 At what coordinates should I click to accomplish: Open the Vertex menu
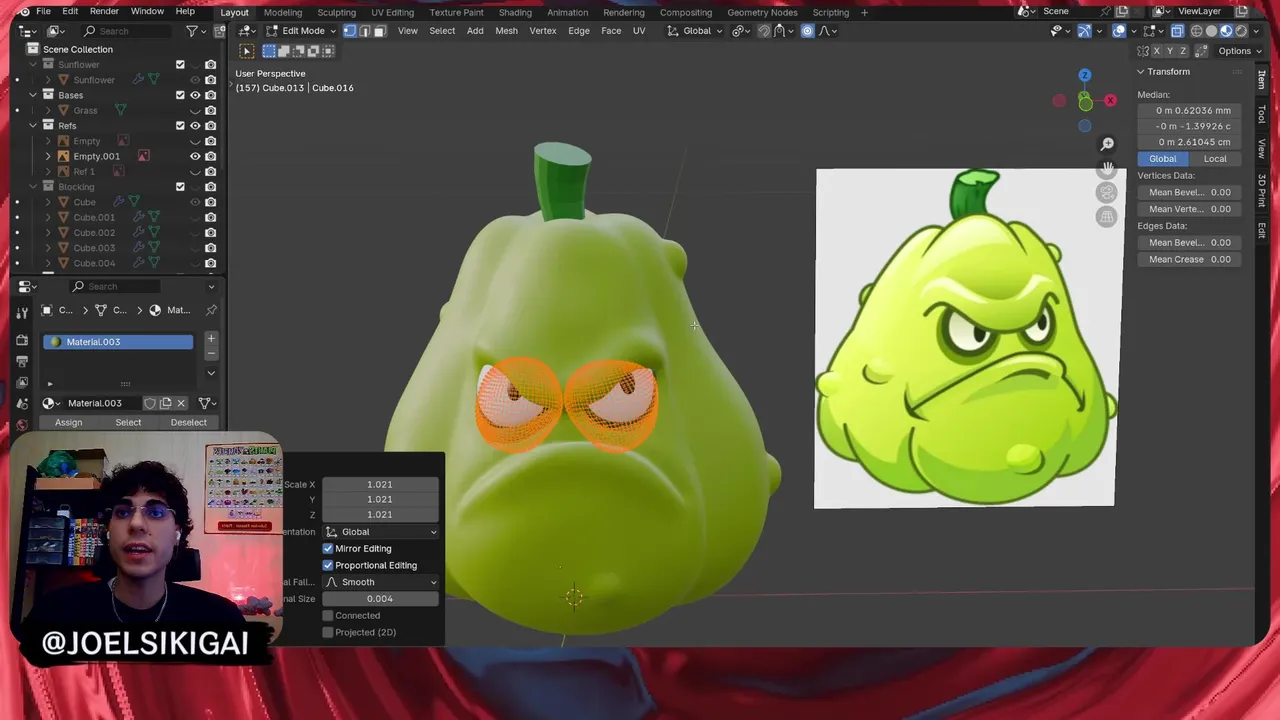pos(543,31)
